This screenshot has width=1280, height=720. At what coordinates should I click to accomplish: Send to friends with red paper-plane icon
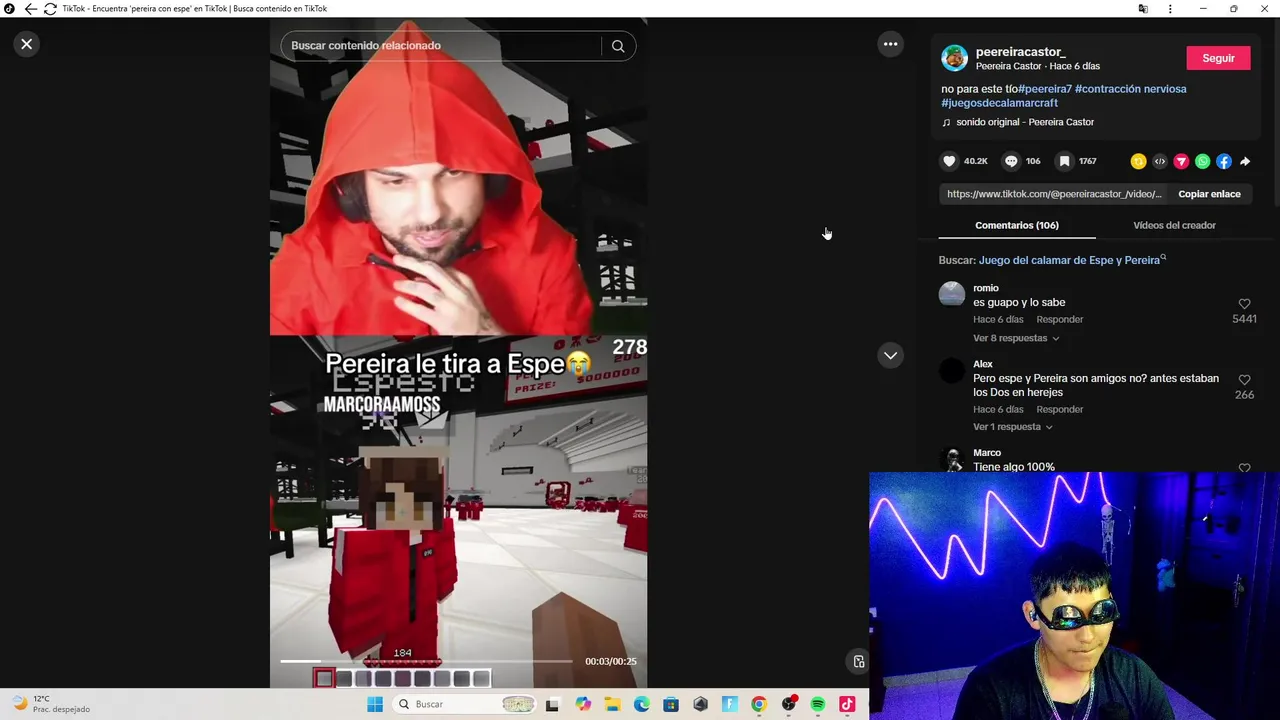tap(1181, 161)
